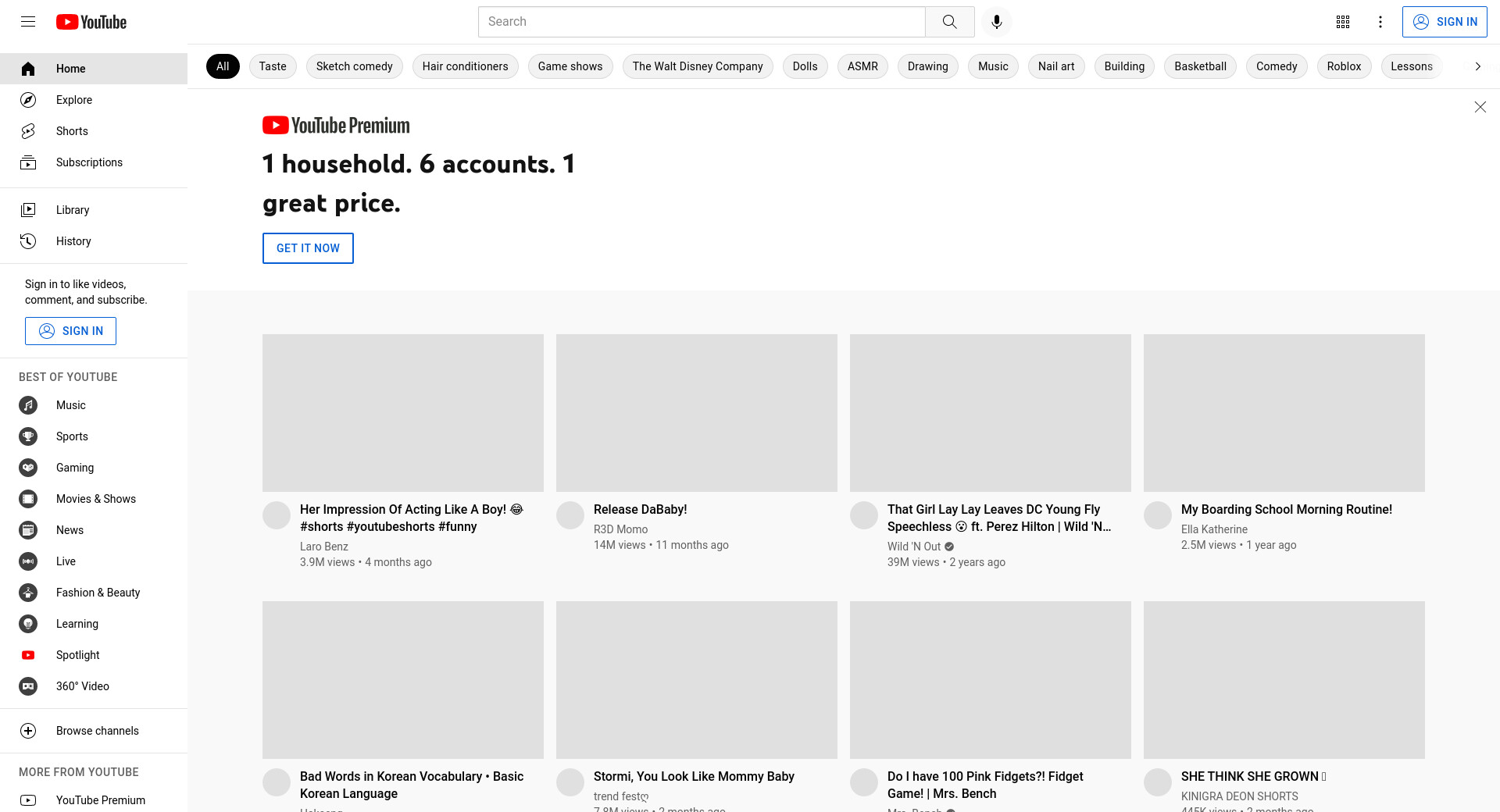Screen dimensions: 1500x812
Task: Open History via clock icon
Action: (28, 241)
